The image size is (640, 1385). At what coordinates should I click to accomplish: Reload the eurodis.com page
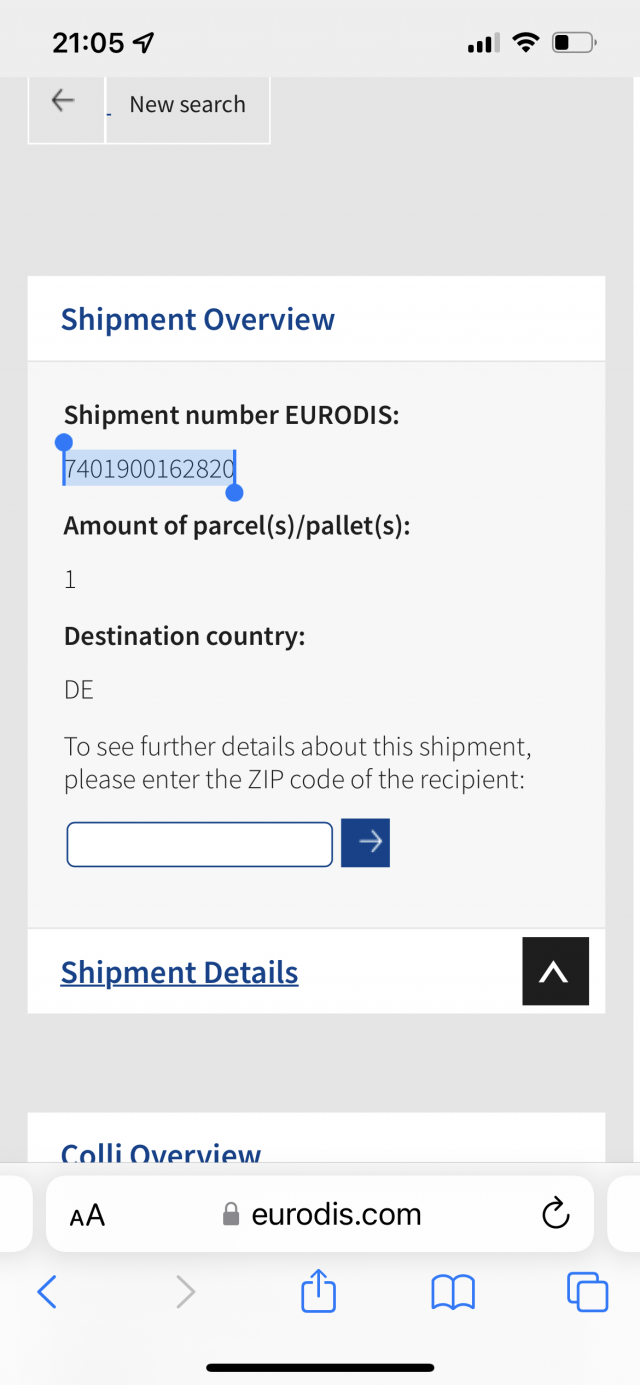click(555, 1215)
